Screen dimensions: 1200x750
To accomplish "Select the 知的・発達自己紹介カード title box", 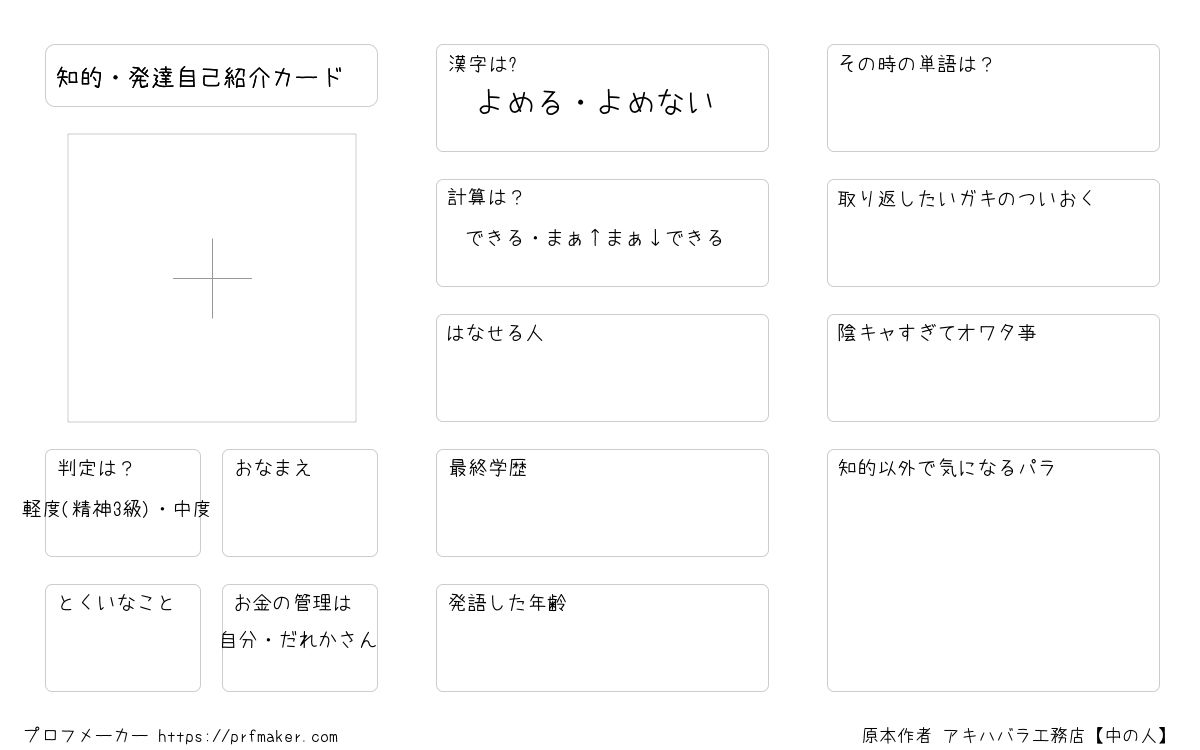I will [x=211, y=76].
